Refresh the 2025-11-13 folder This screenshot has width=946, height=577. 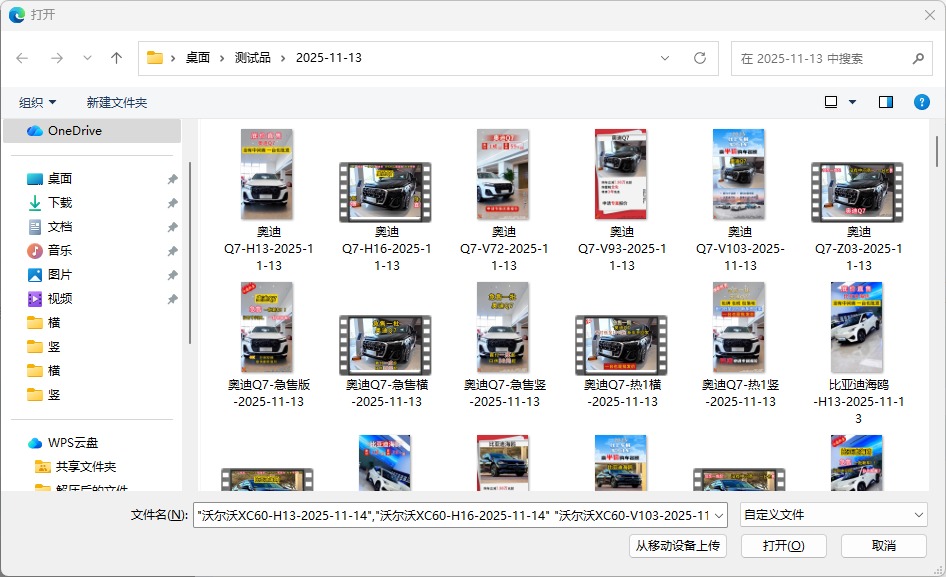(700, 58)
